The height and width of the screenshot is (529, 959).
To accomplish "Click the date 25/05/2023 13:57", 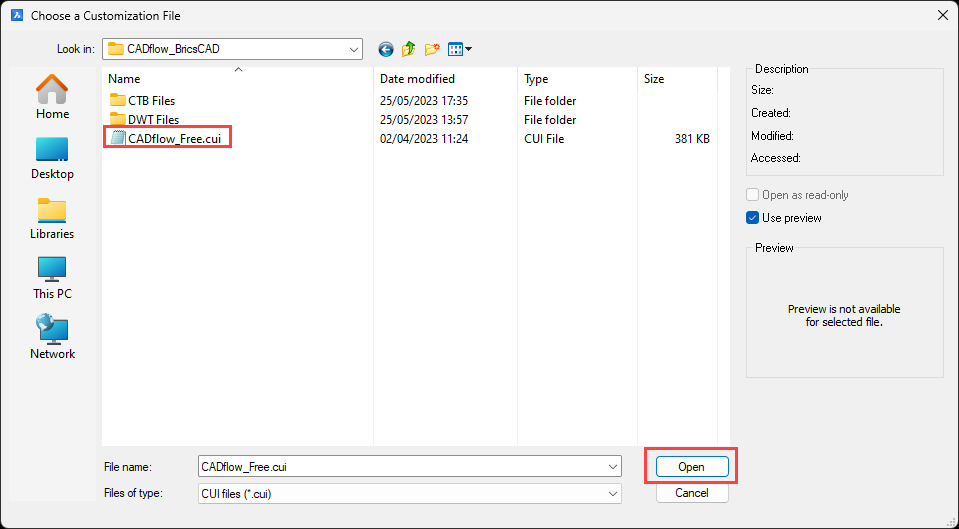I will click(x=424, y=120).
